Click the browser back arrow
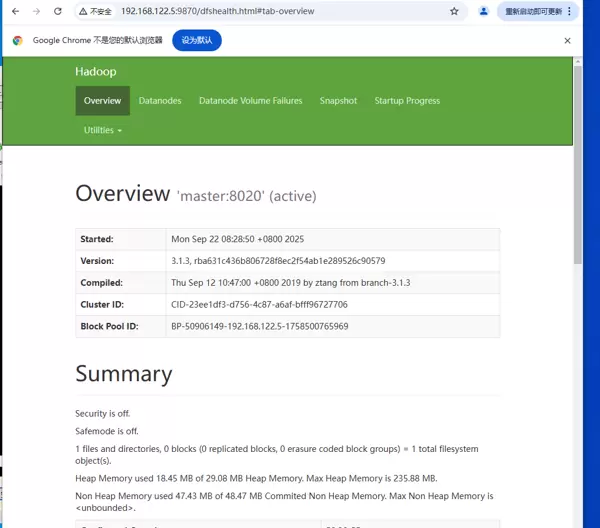Image resolution: width=600 pixels, height=528 pixels. (x=14, y=11)
